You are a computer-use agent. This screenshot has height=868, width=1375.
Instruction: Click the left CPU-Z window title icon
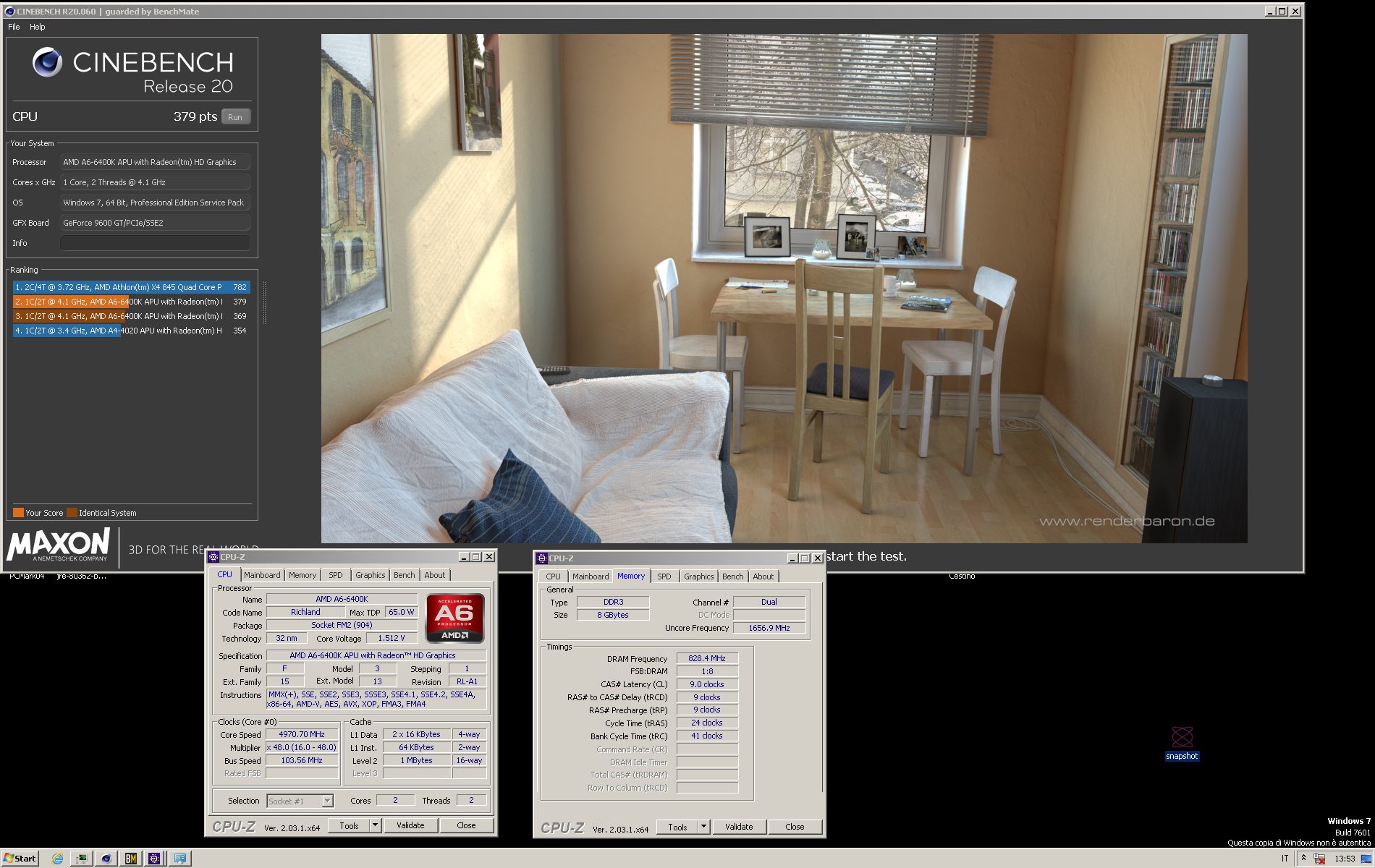213,557
